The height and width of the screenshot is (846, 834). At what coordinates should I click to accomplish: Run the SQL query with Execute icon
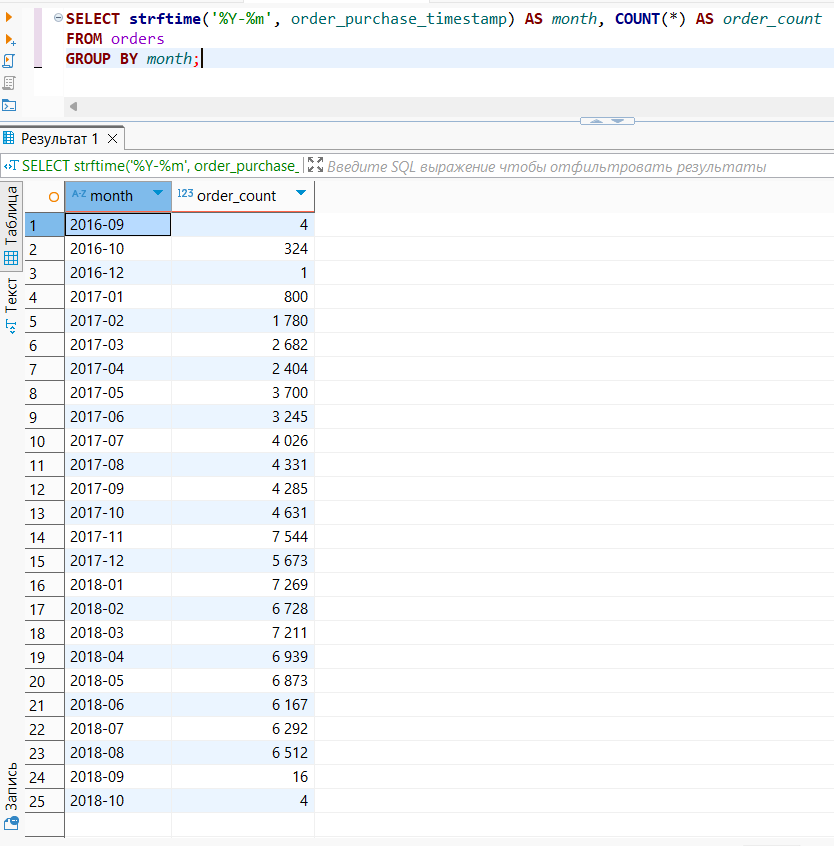[x=10, y=17]
